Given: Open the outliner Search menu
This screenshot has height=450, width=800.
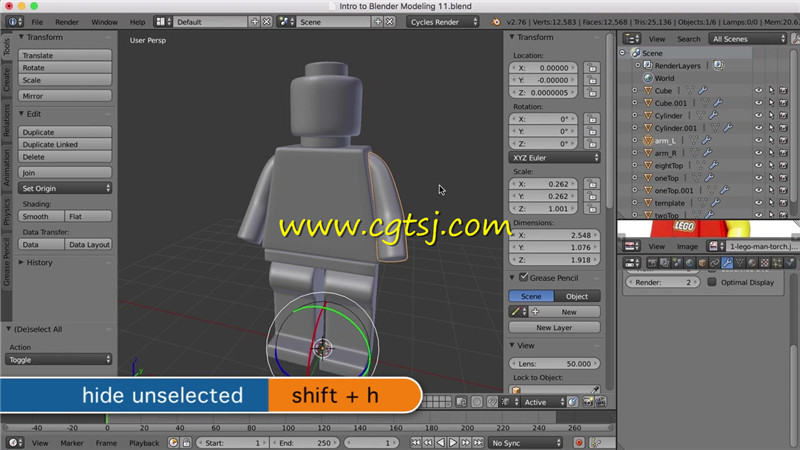Looking at the screenshot, I should [x=688, y=39].
